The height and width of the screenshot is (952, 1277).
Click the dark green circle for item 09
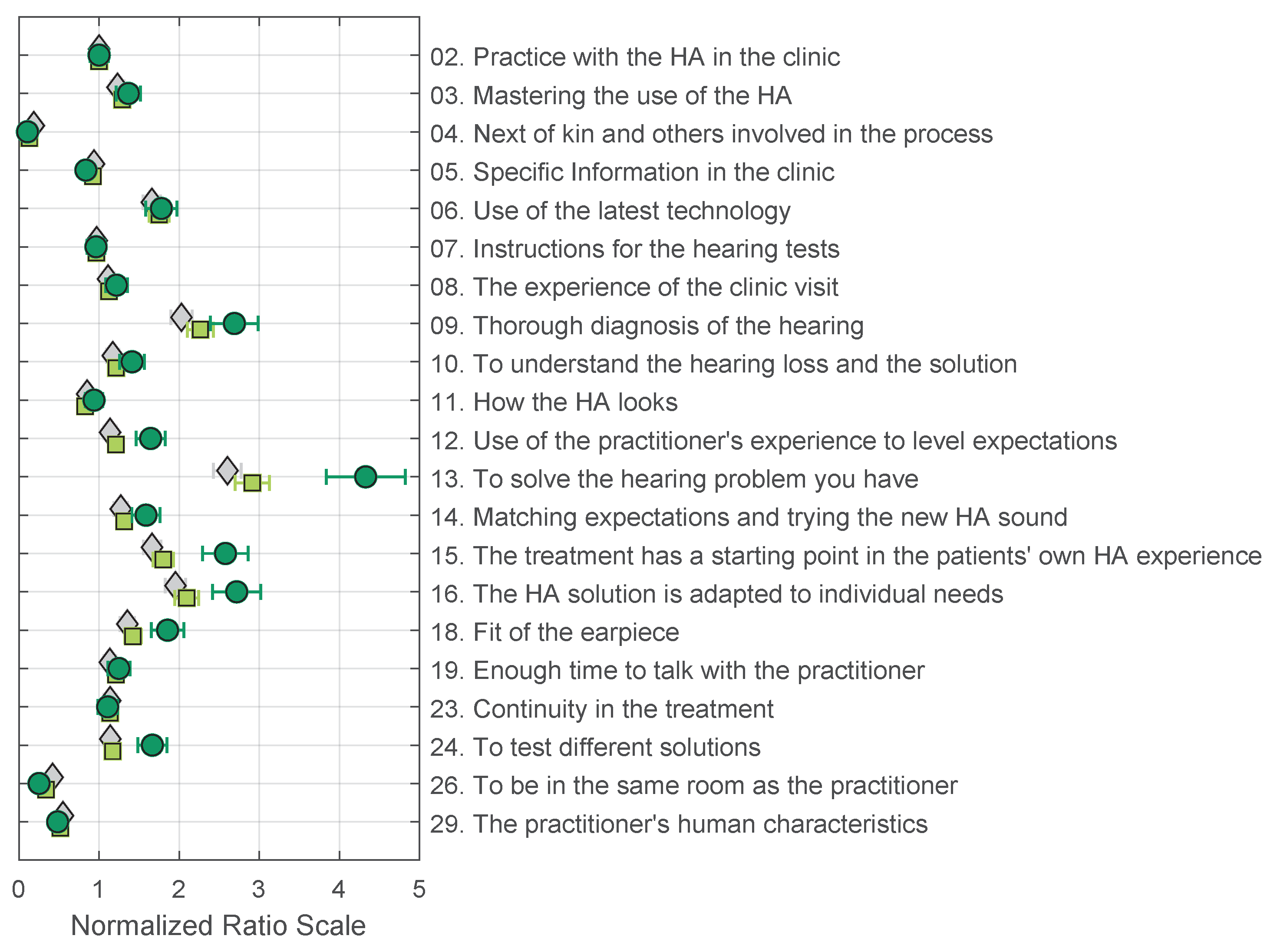click(234, 323)
